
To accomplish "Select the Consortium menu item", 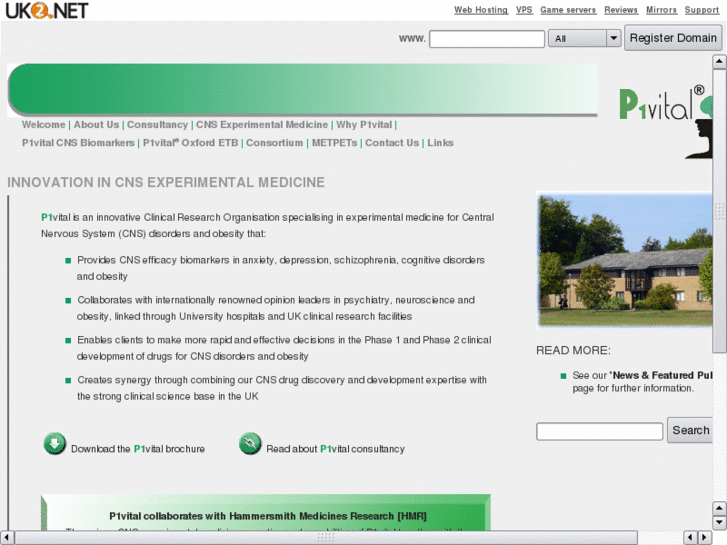I will coord(274,143).
